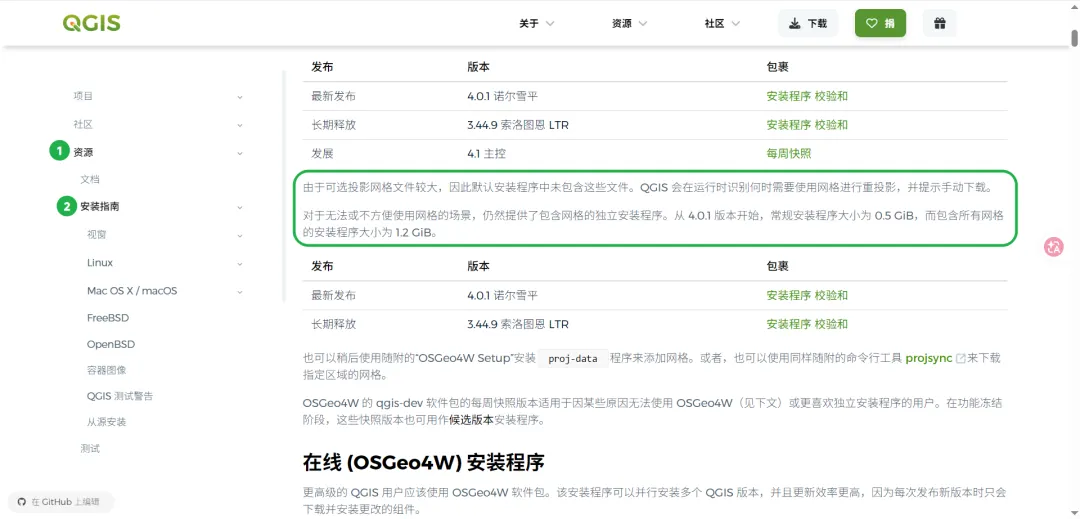Screen dimensions: 1080x519
Task: Click 安装程序 in 最新发布 row of the table with 发展 row
Action: [x=789, y=96]
